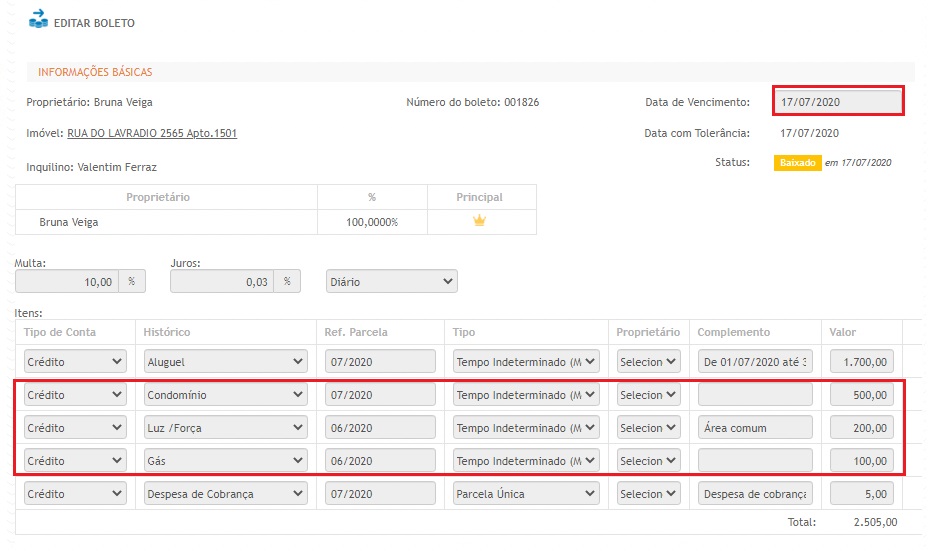The image size is (931, 551).
Task: Open Proprietário dropdown in the Gás row
Action: point(648,461)
